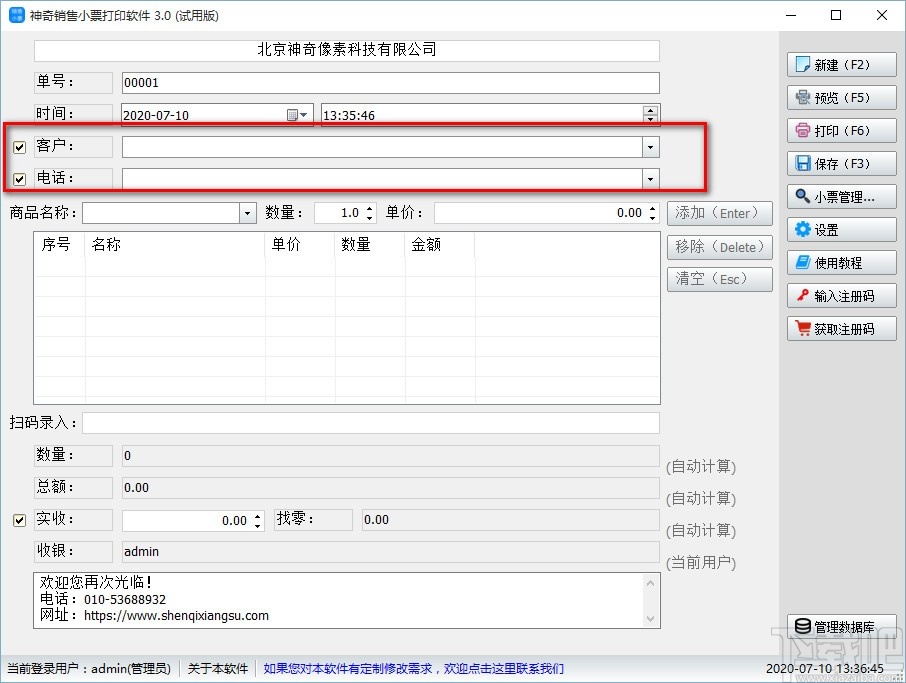Click the app logo in title bar
This screenshot has width=906, height=683.
tap(17, 15)
